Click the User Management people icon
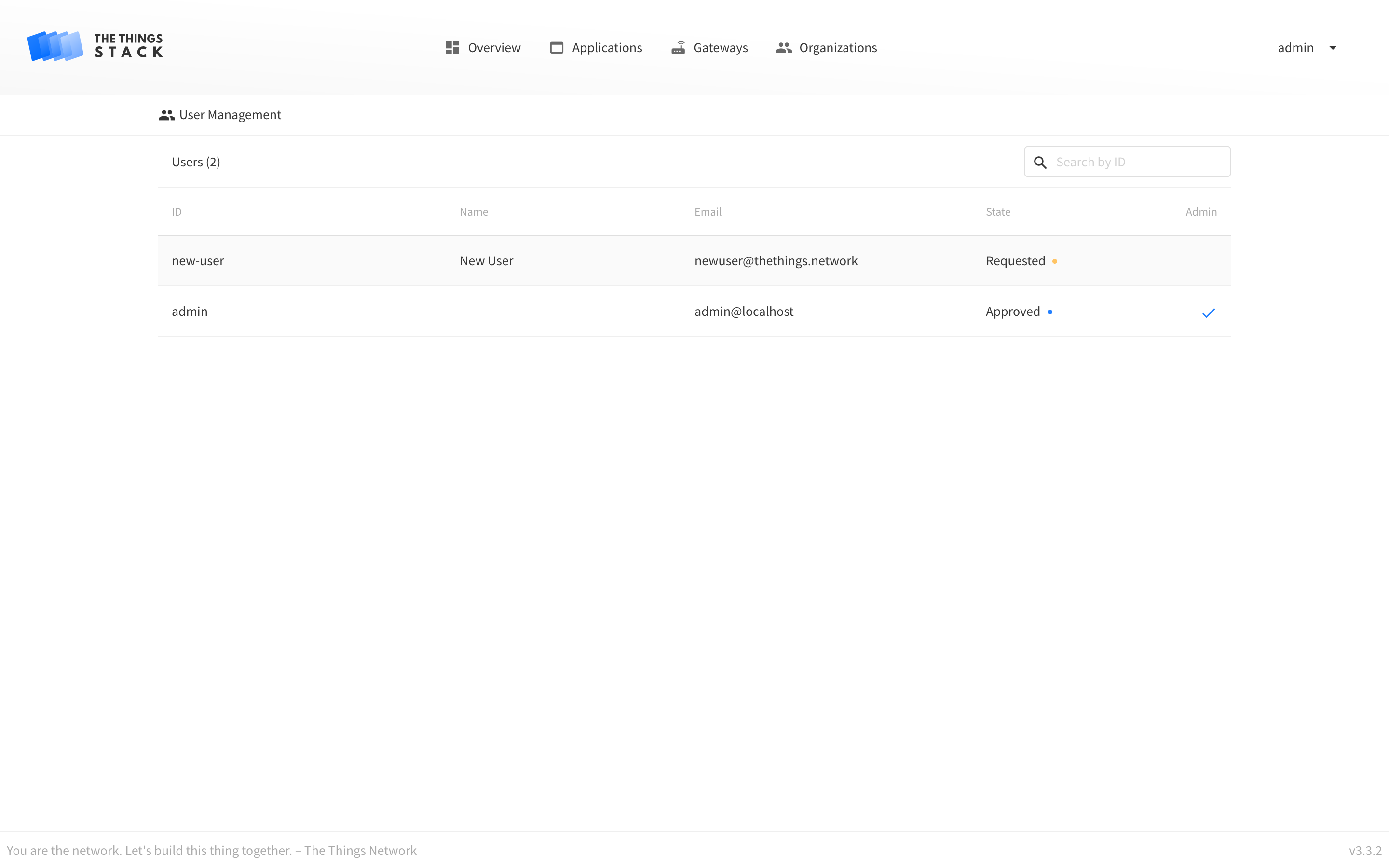Image resolution: width=1389 pixels, height=868 pixels. coord(166,115)
